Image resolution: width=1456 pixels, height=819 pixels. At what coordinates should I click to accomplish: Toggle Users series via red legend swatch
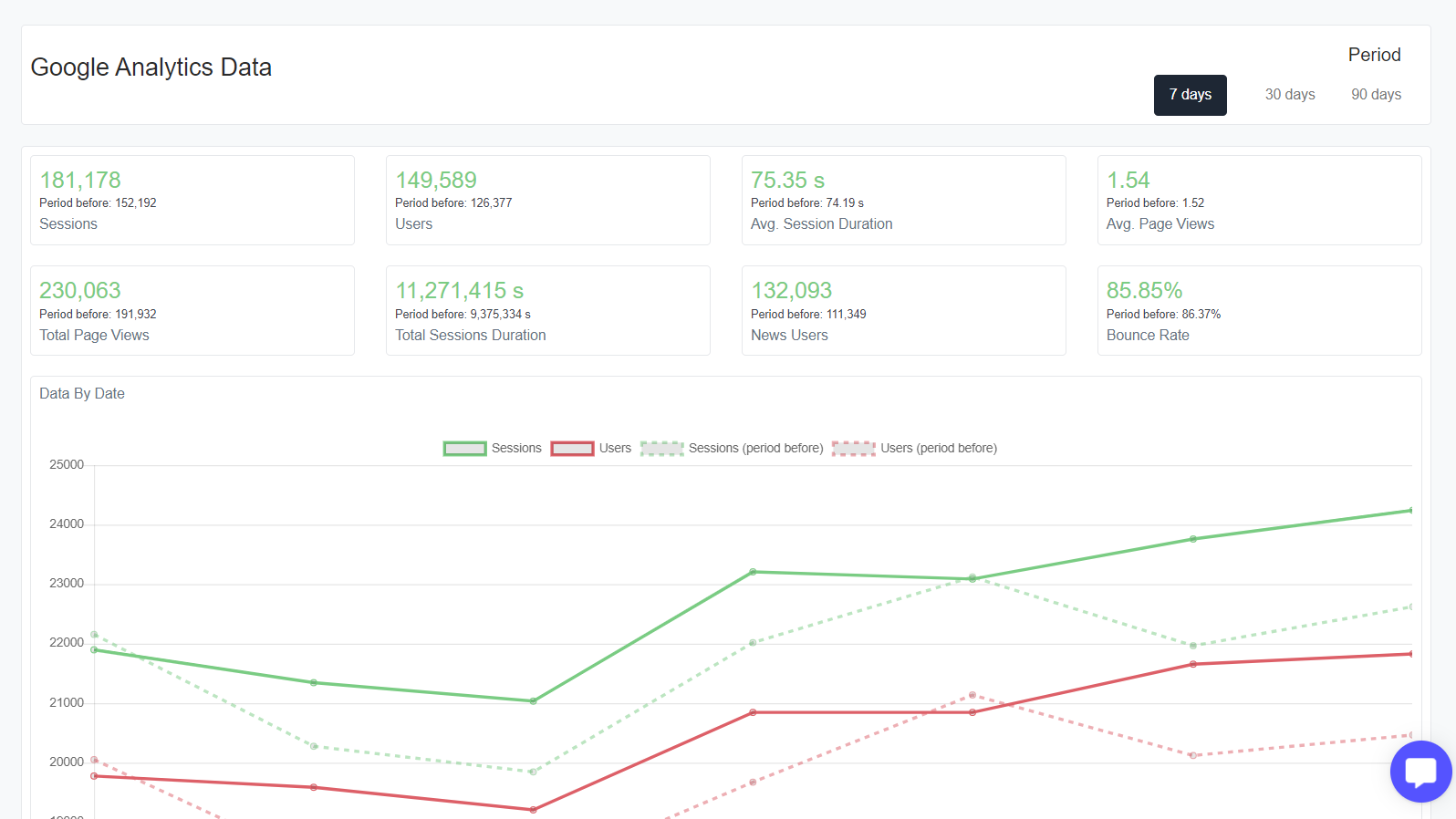pos(572,449)
